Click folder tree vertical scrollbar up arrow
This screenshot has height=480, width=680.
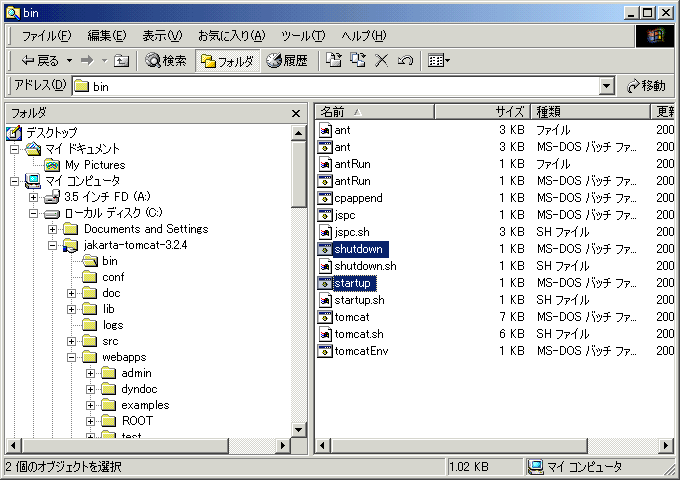pyautogui.click(x=298, y=133)
